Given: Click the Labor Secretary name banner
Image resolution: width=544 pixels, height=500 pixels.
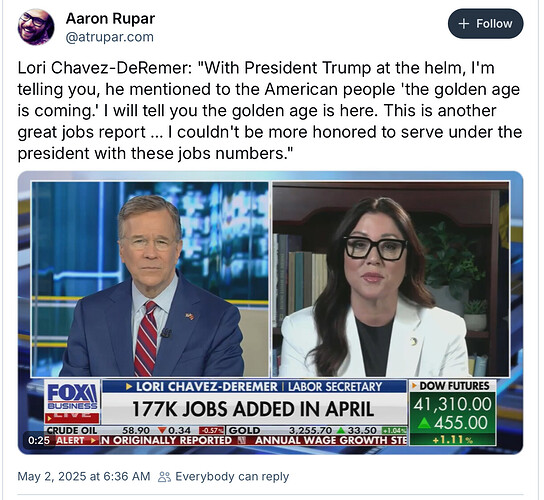Looking at the screenshot, I should pyautogui.click(x=255, y=387).
